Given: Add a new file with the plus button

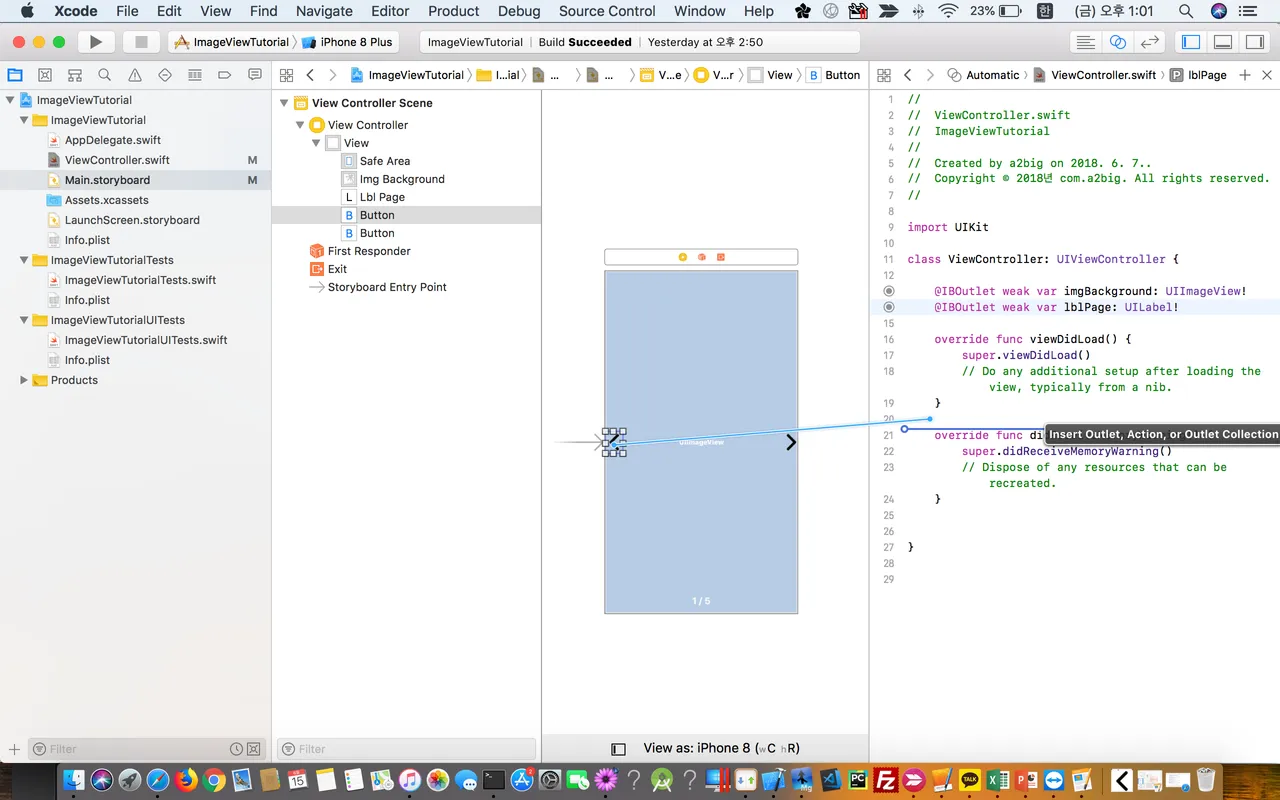Looking at the screenshot, I should tap(14, 749).
